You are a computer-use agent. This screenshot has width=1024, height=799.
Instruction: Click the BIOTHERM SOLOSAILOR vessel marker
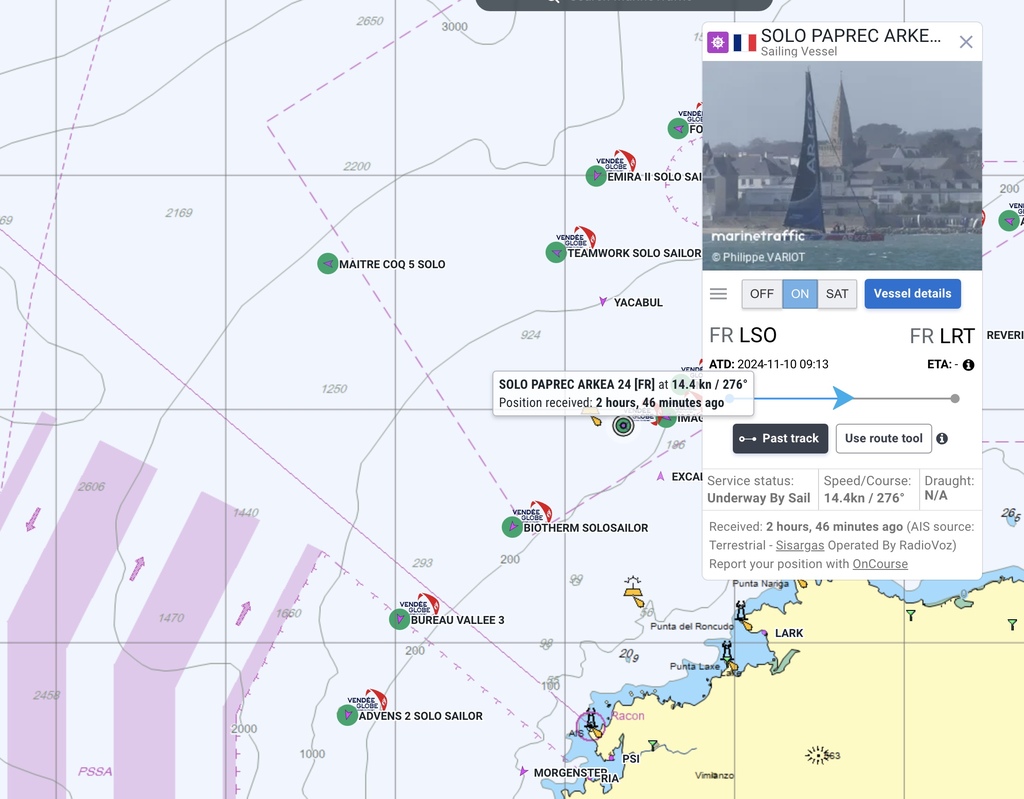[x=512, y=527]
